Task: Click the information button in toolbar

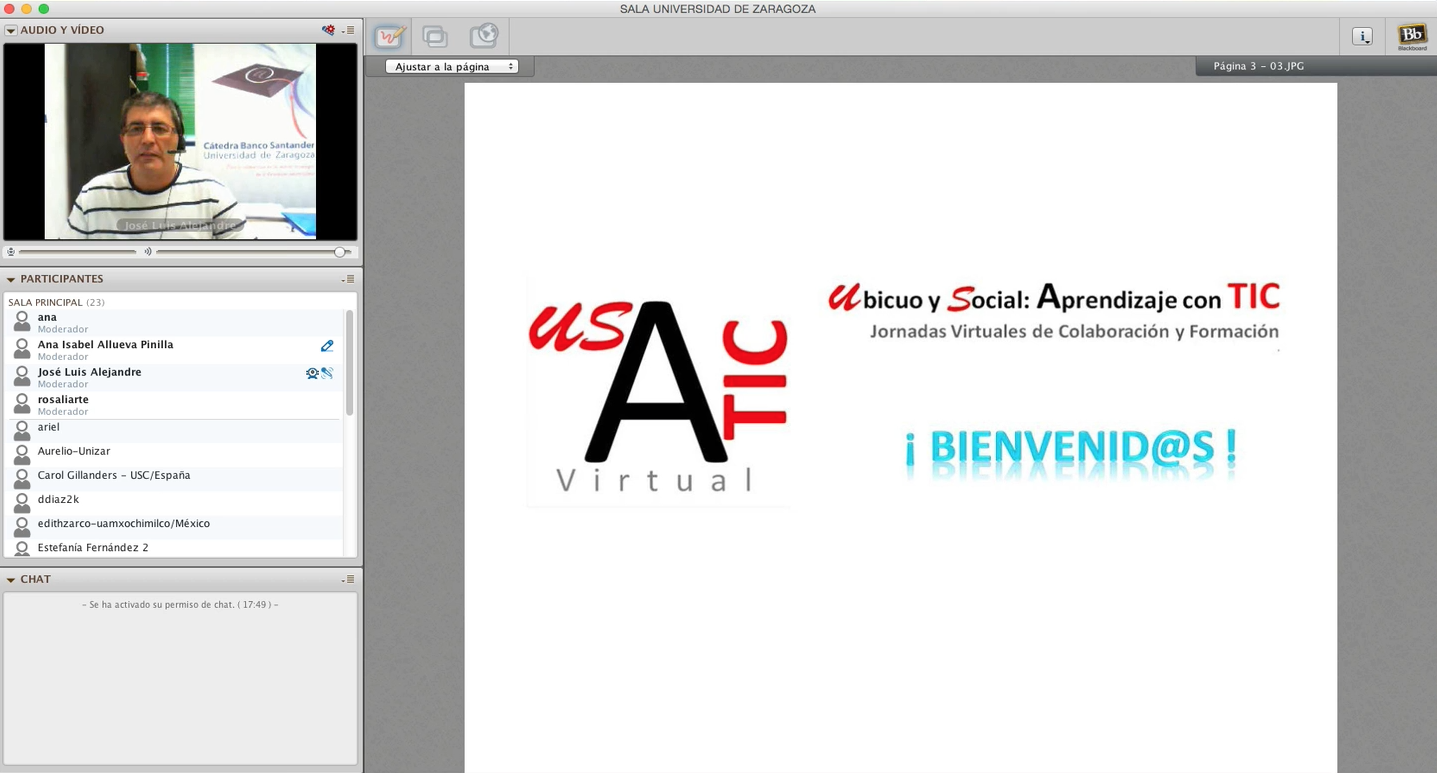Action: (1362, 37)
